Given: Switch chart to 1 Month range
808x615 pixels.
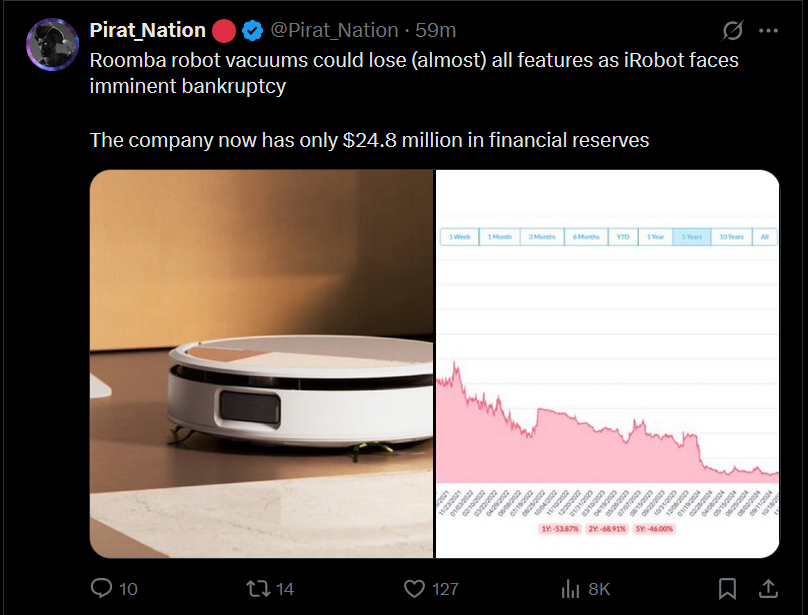Looking at the screenshot, I should (x=500, y=236).
